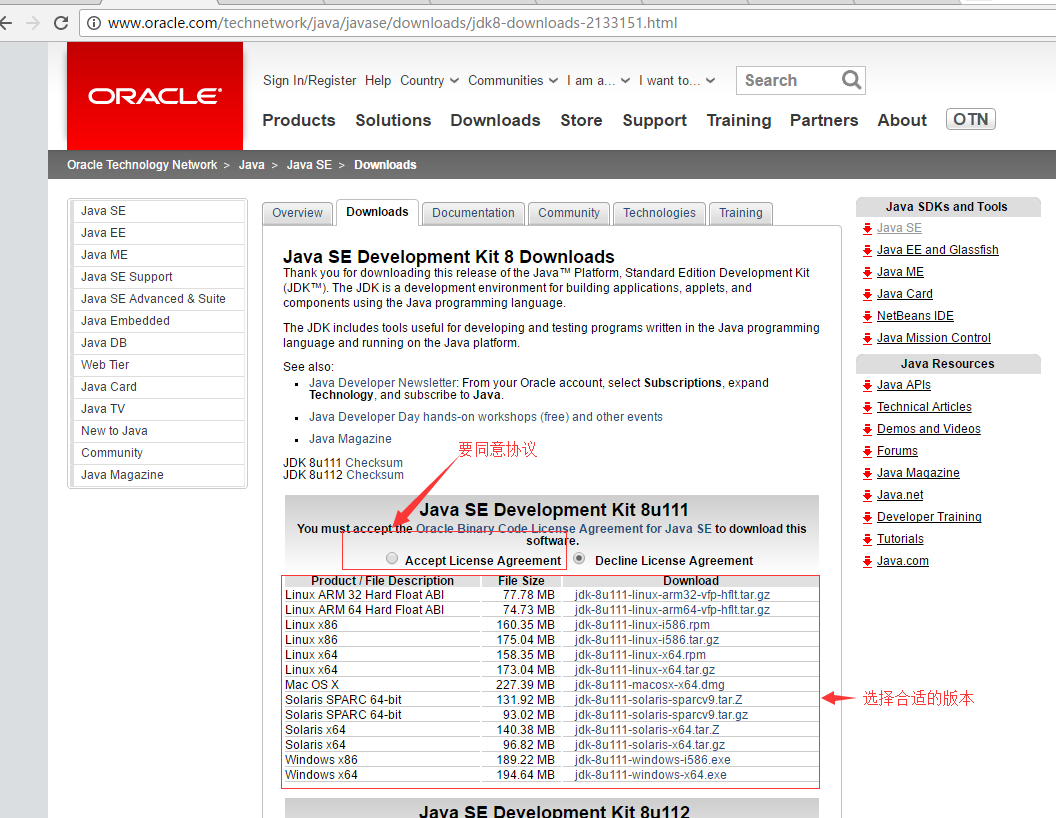
Task: Open the Store menu item
Action: pos(581,120)
